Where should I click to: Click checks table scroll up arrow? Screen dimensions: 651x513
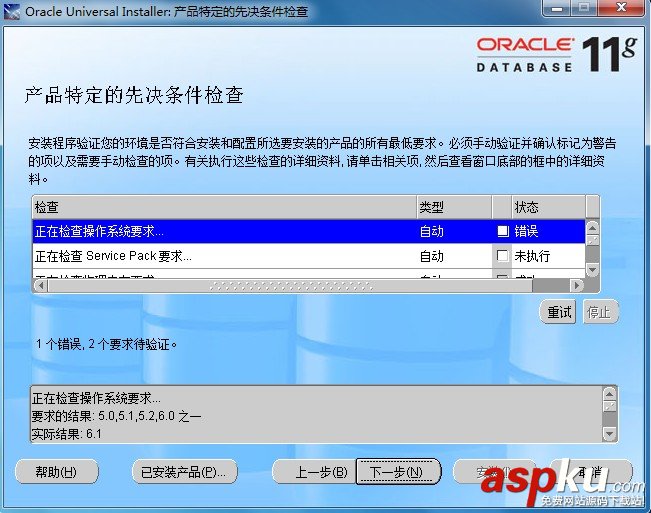[592, 227]
